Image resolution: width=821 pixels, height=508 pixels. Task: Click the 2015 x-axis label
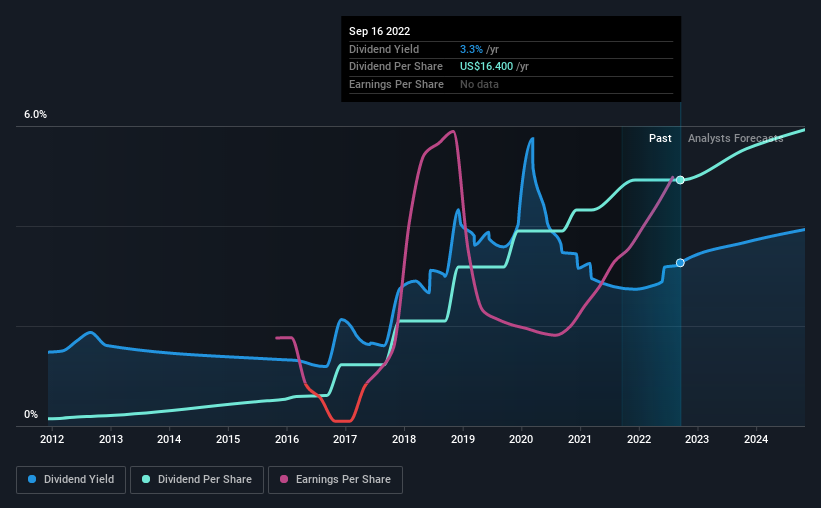point(228,439)
